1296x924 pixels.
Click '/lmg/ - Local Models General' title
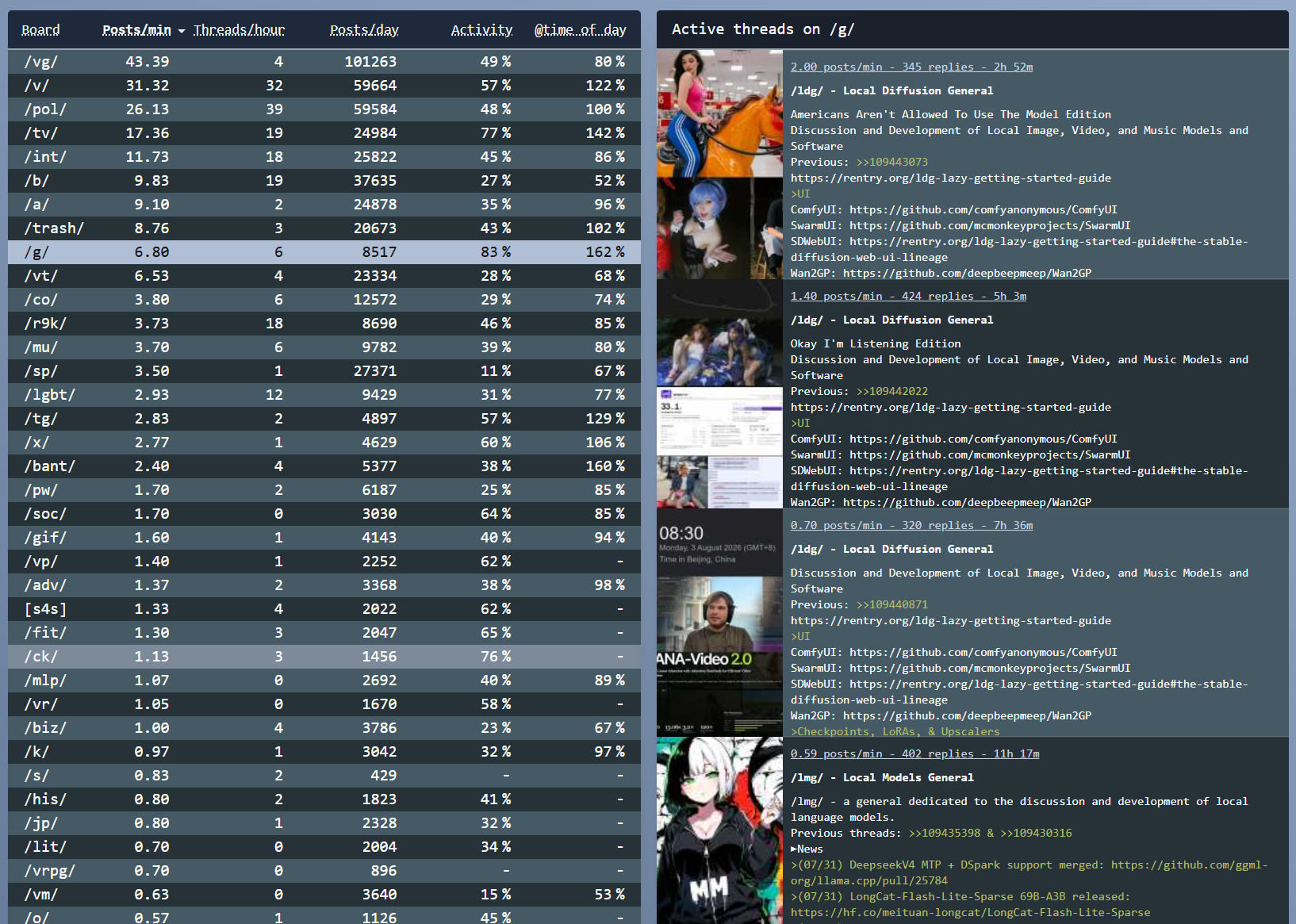click(882, 778)
